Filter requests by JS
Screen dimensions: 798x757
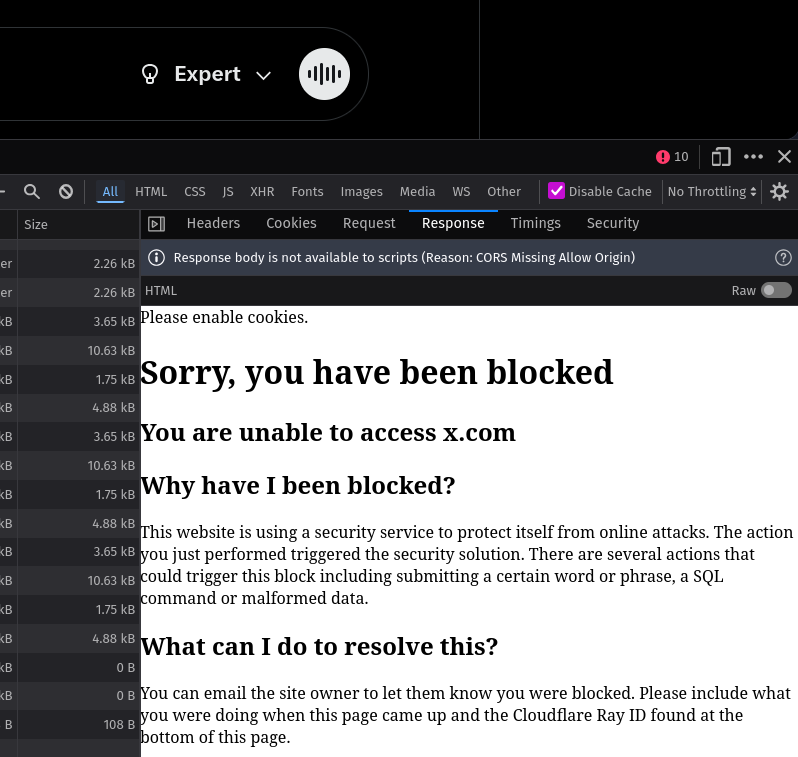point(227,191)
